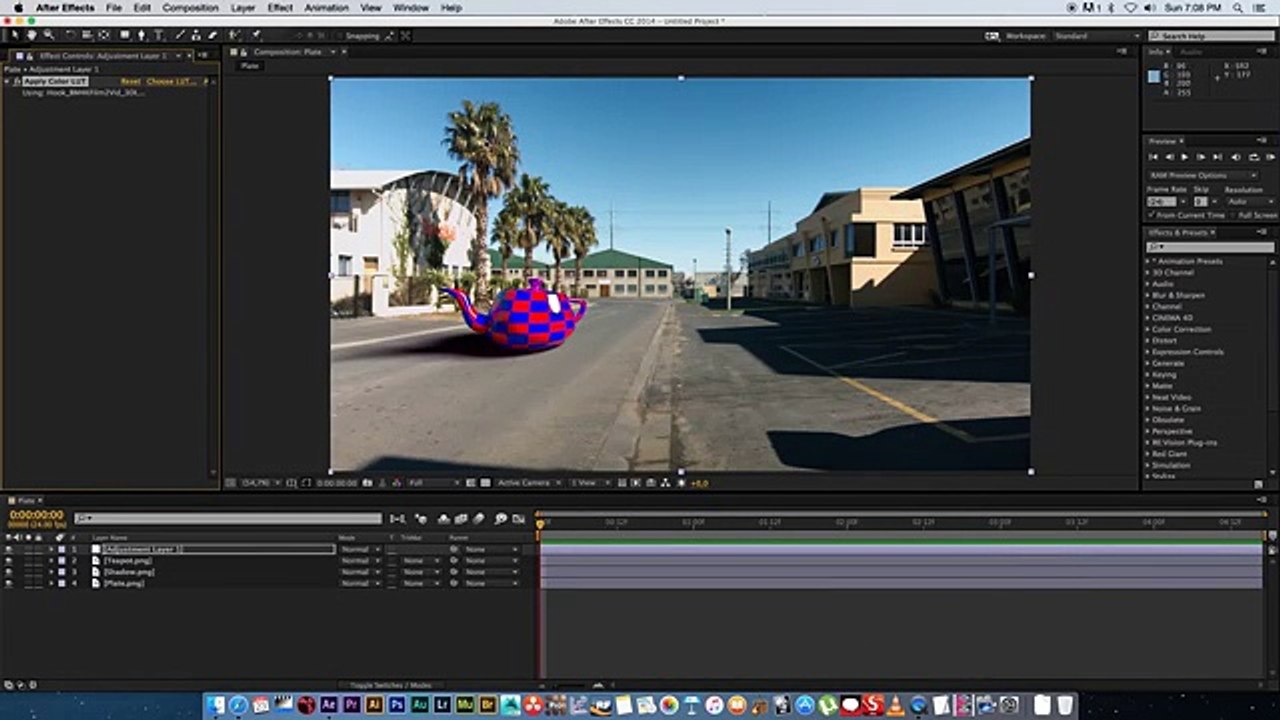The width and height of the screenshot is (1280, 720).
Task: Open Active Camera view dropdown
Action: point(528,483)
